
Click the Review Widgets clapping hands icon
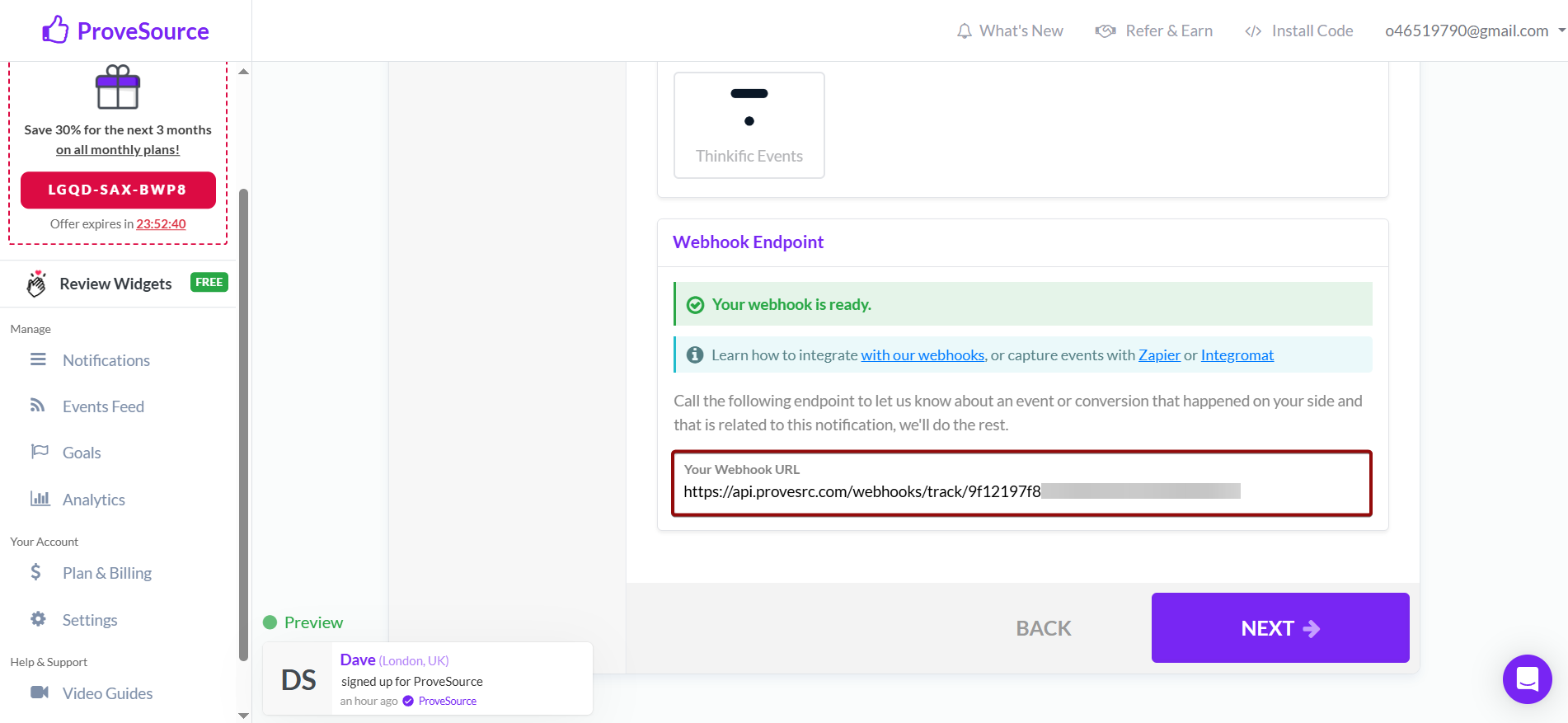point(36,284)
